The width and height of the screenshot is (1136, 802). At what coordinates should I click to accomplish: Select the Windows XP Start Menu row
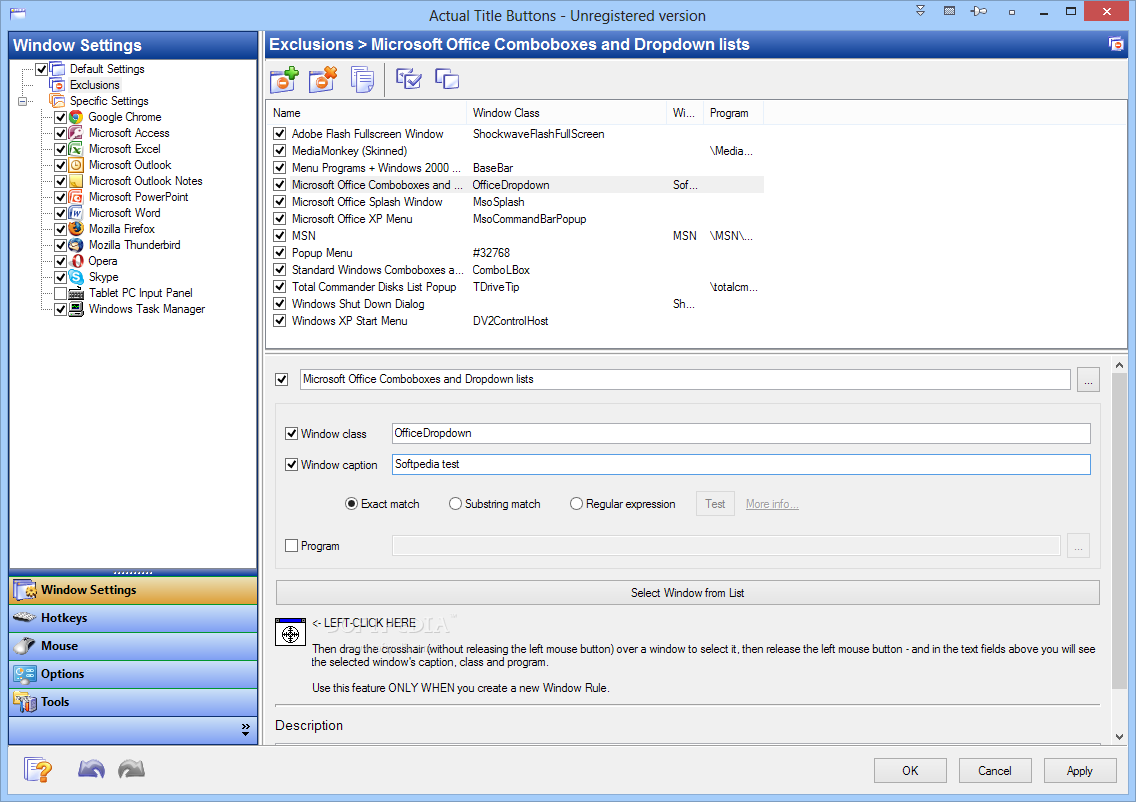pos(515,321)
